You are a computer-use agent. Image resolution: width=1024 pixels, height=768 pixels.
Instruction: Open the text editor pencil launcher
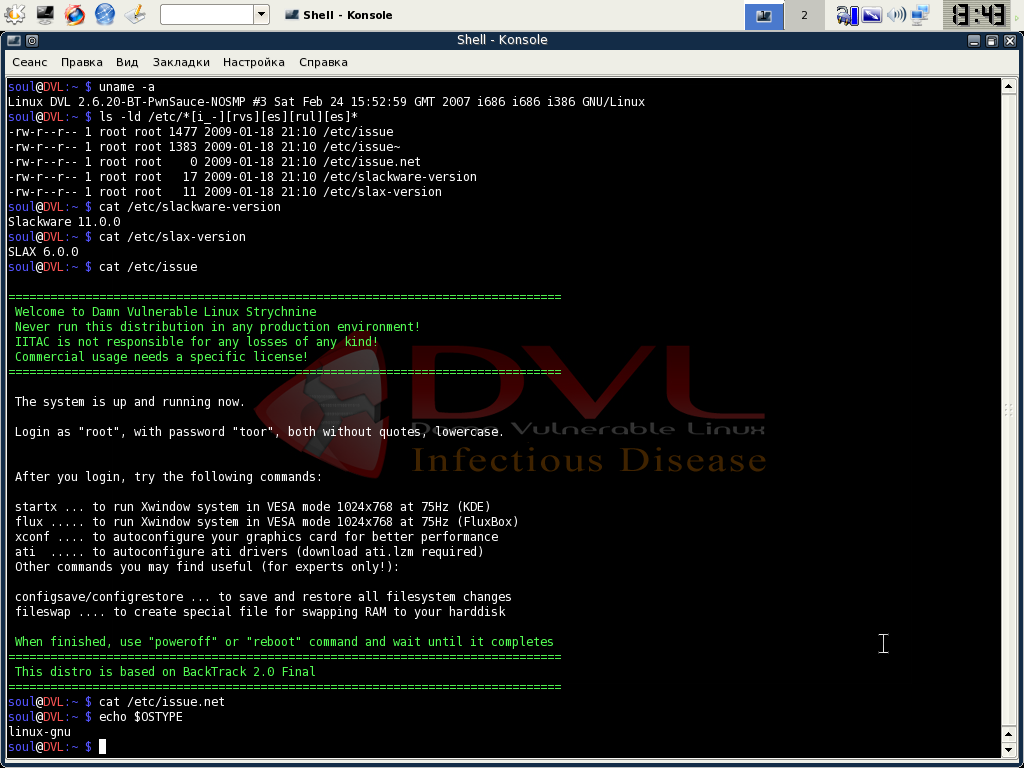tap(135, 14)
